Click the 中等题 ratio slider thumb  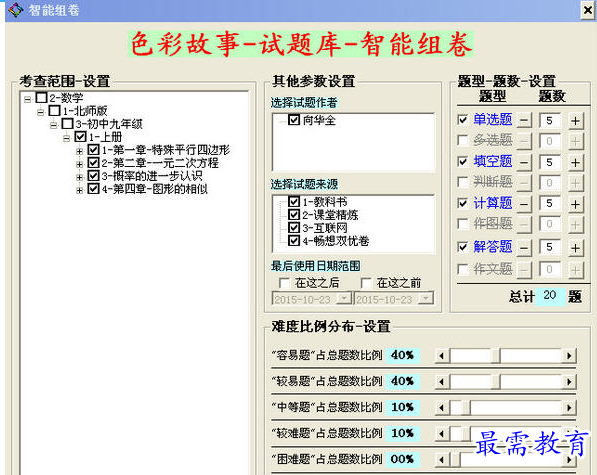click(466, 408)
